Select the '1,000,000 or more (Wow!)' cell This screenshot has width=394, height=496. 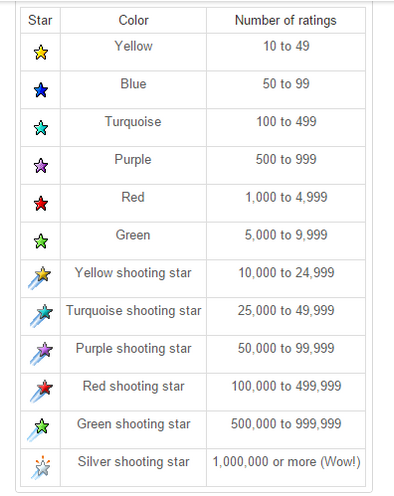tap(286, 467)
